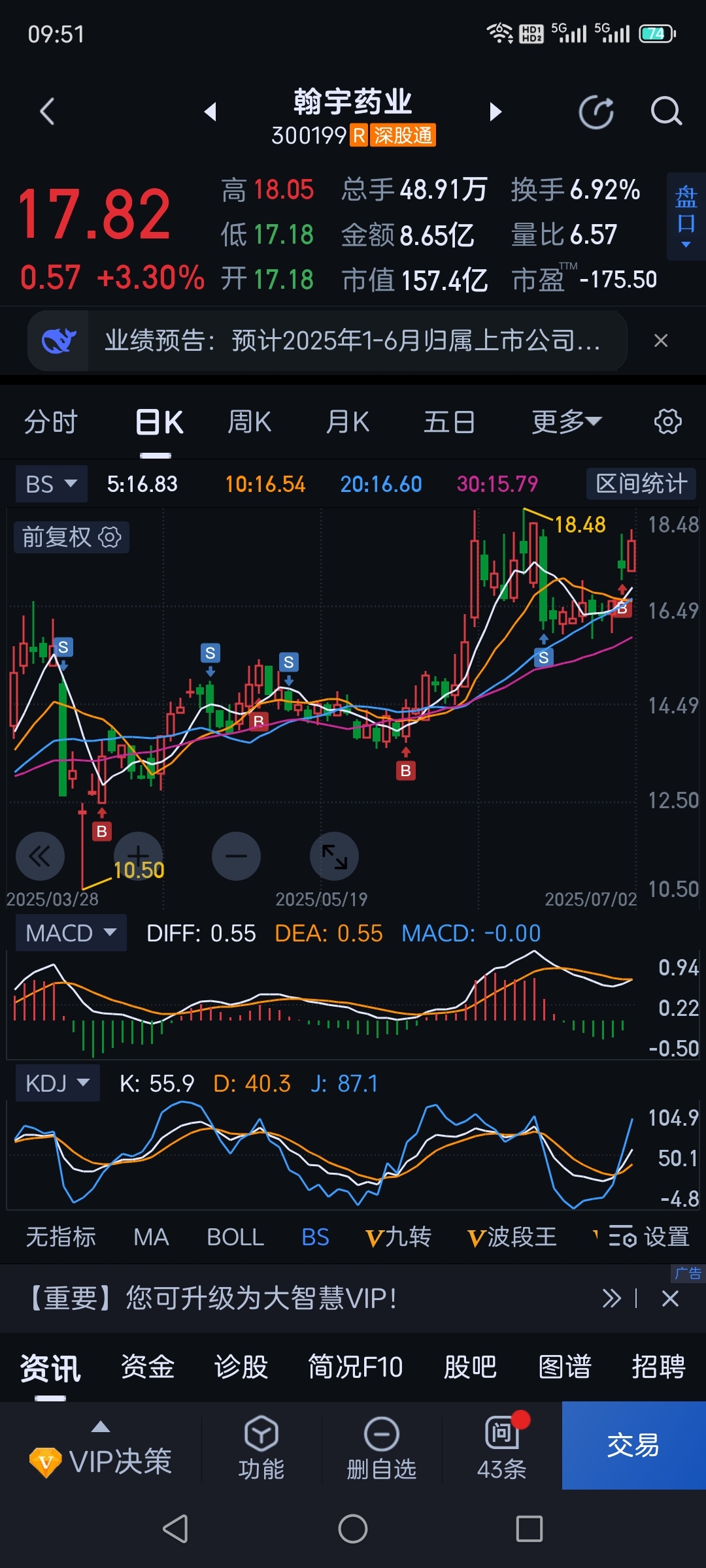Expand the 更多 period dropdown

(x=566, y=422)
